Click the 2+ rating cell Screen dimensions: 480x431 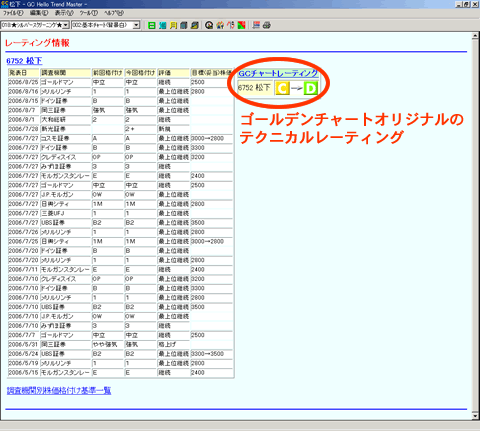140,129
